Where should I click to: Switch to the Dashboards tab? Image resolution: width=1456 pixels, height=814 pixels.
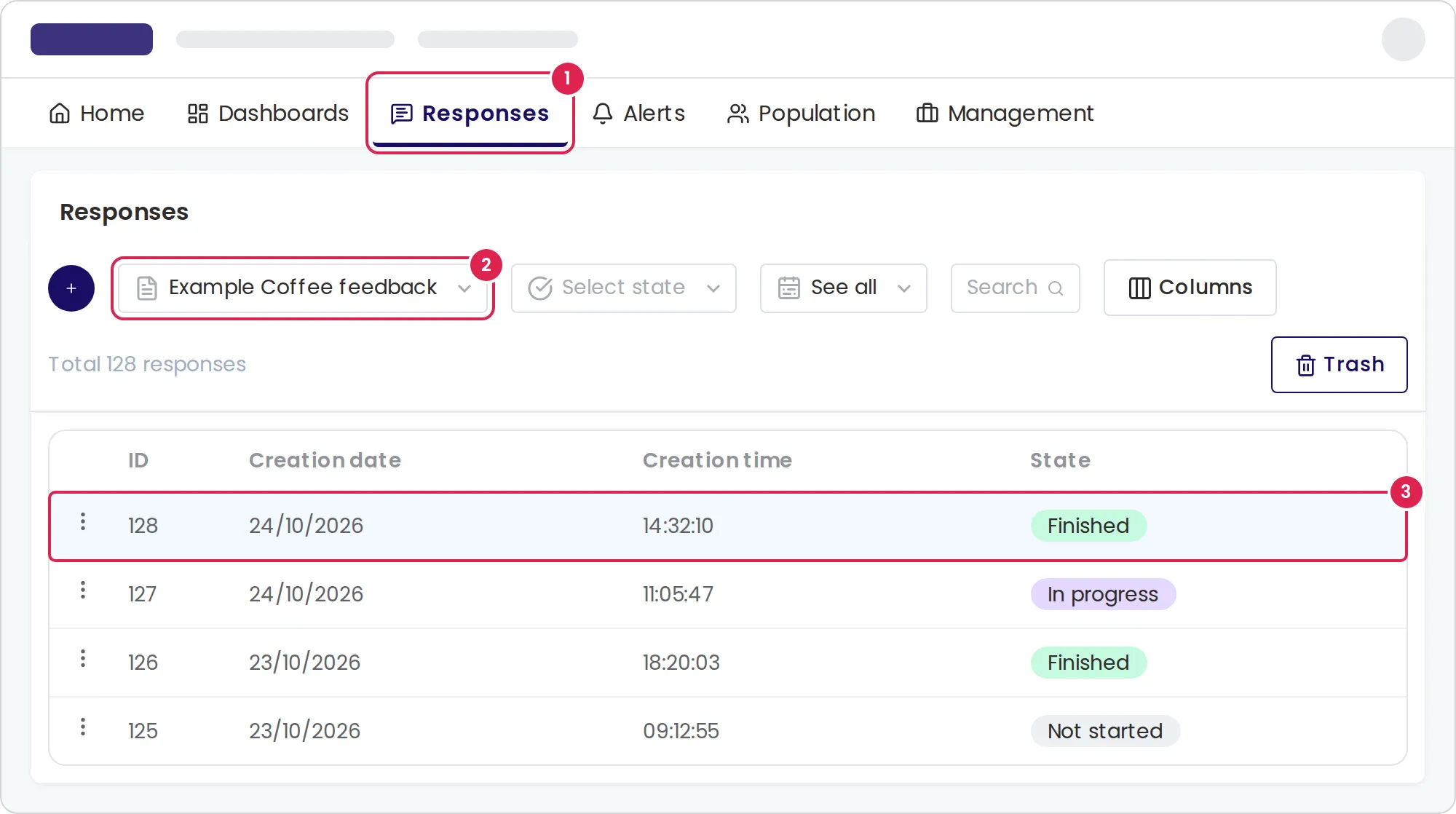268,114
